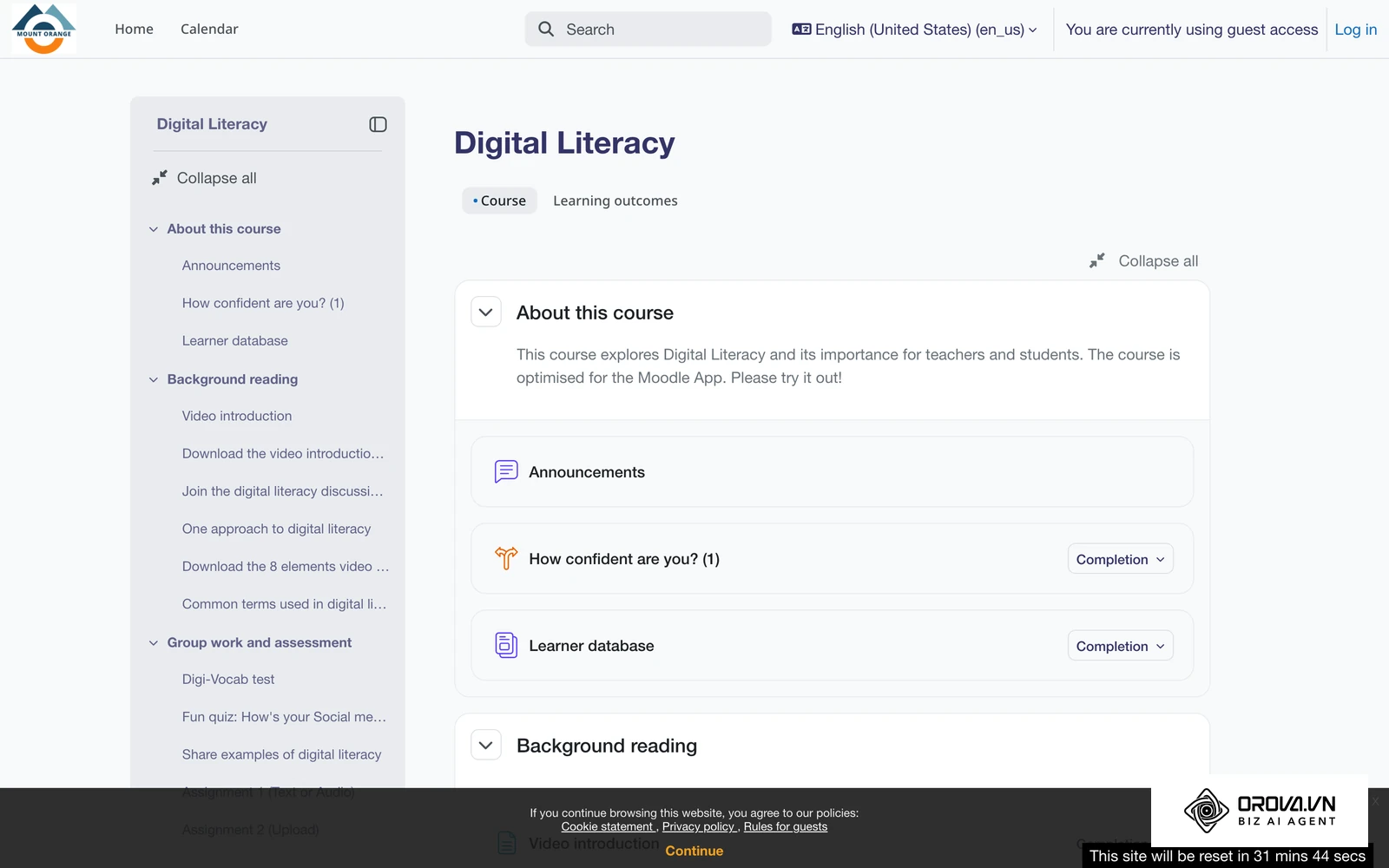Viewport: 1389px width, 868px height.
Task: Open the Cookie statement link
Action: 607,826
